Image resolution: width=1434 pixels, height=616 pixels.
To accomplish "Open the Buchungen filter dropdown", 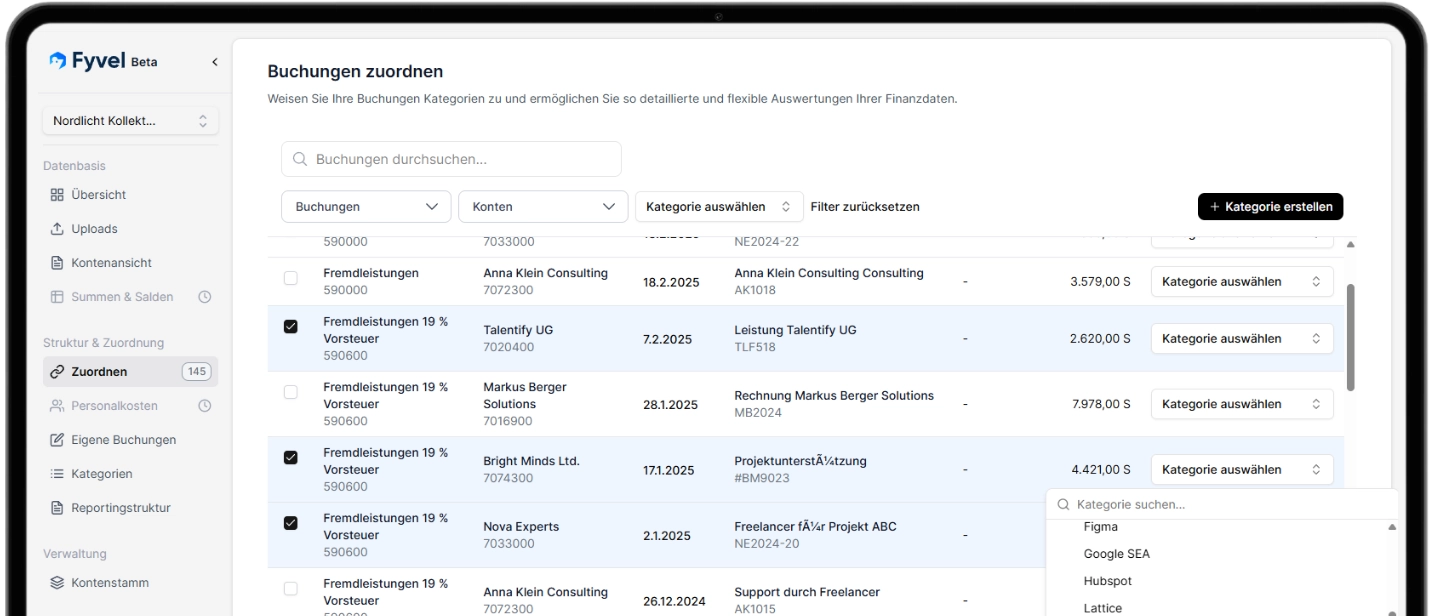I will (366, 207).
